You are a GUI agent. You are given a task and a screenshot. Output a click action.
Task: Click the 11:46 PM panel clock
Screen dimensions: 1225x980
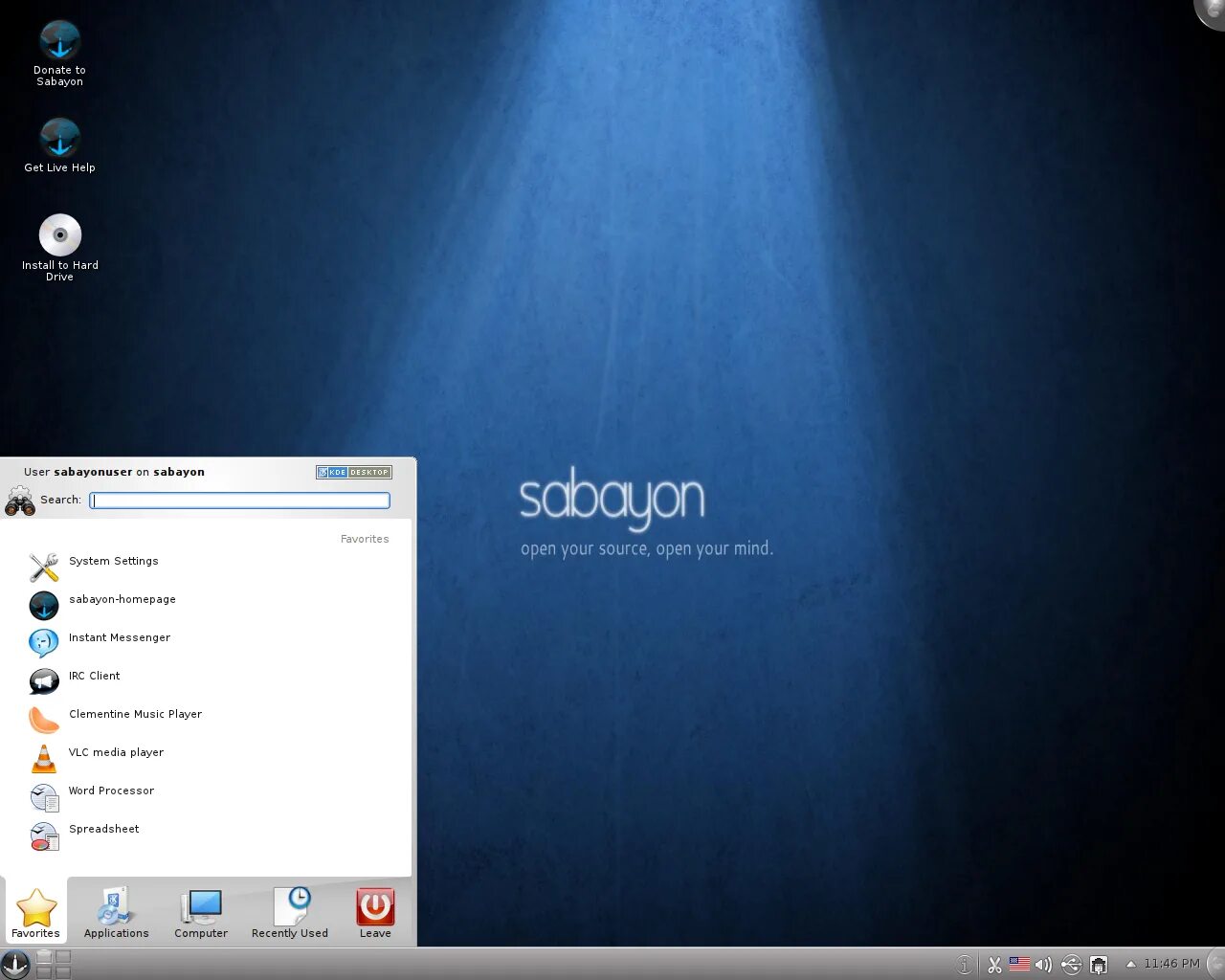[x=1171, y=964]
